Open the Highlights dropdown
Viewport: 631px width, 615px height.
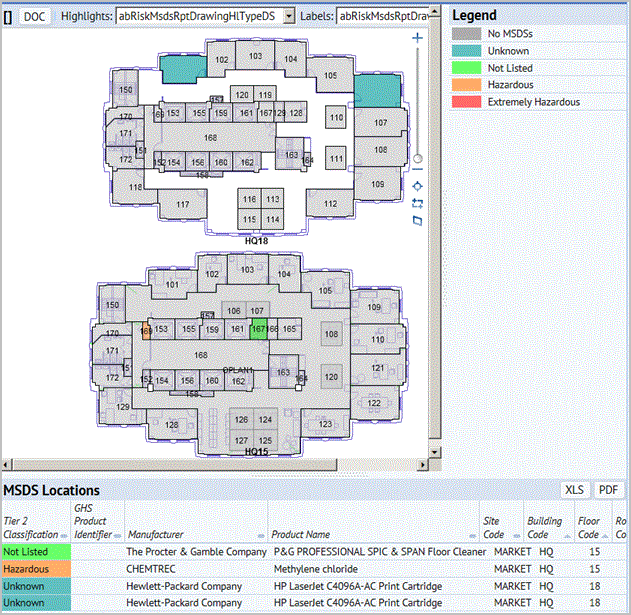click(288, 16)
